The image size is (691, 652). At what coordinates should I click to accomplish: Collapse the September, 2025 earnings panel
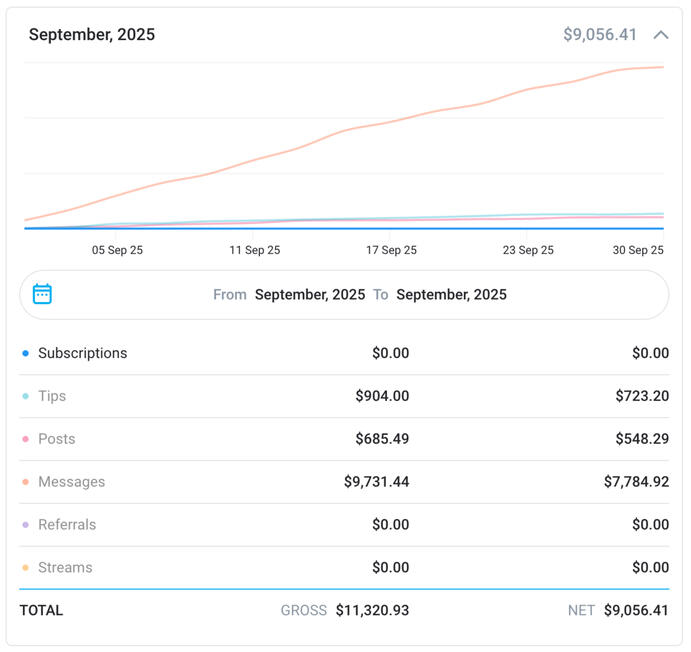[660, 35]
